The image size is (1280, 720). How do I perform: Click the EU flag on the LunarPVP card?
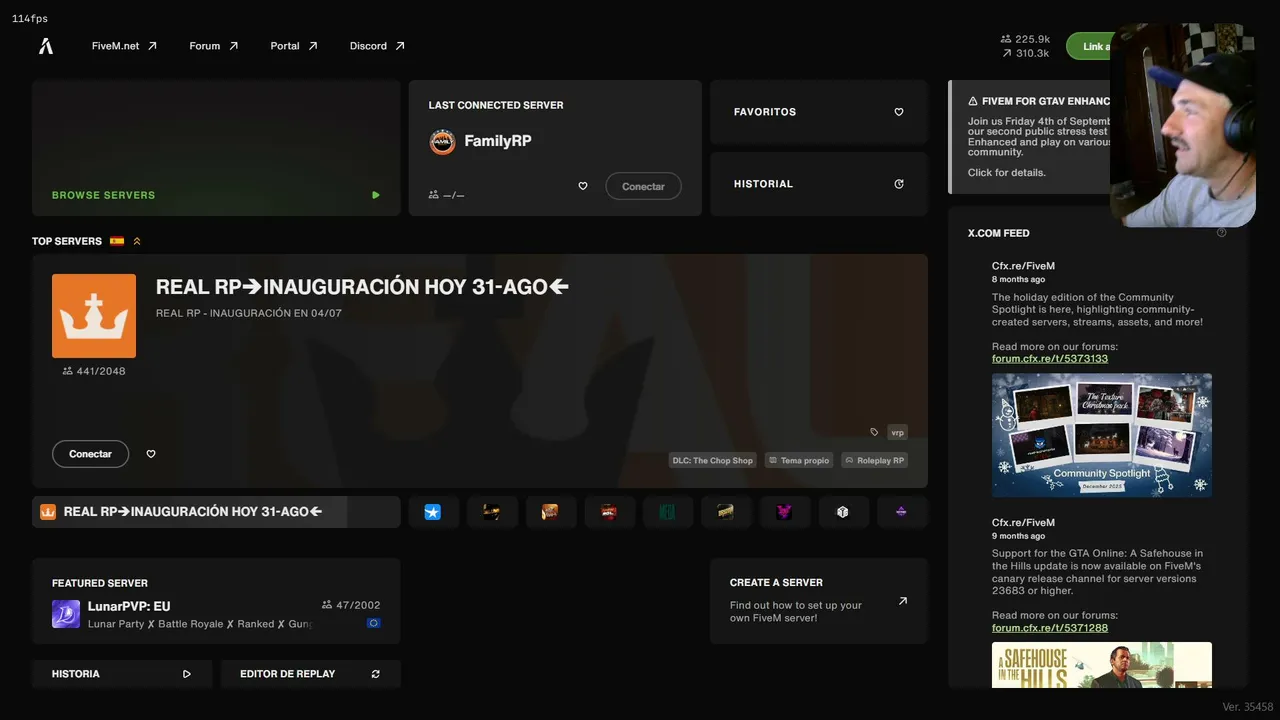tap(374, 623)
